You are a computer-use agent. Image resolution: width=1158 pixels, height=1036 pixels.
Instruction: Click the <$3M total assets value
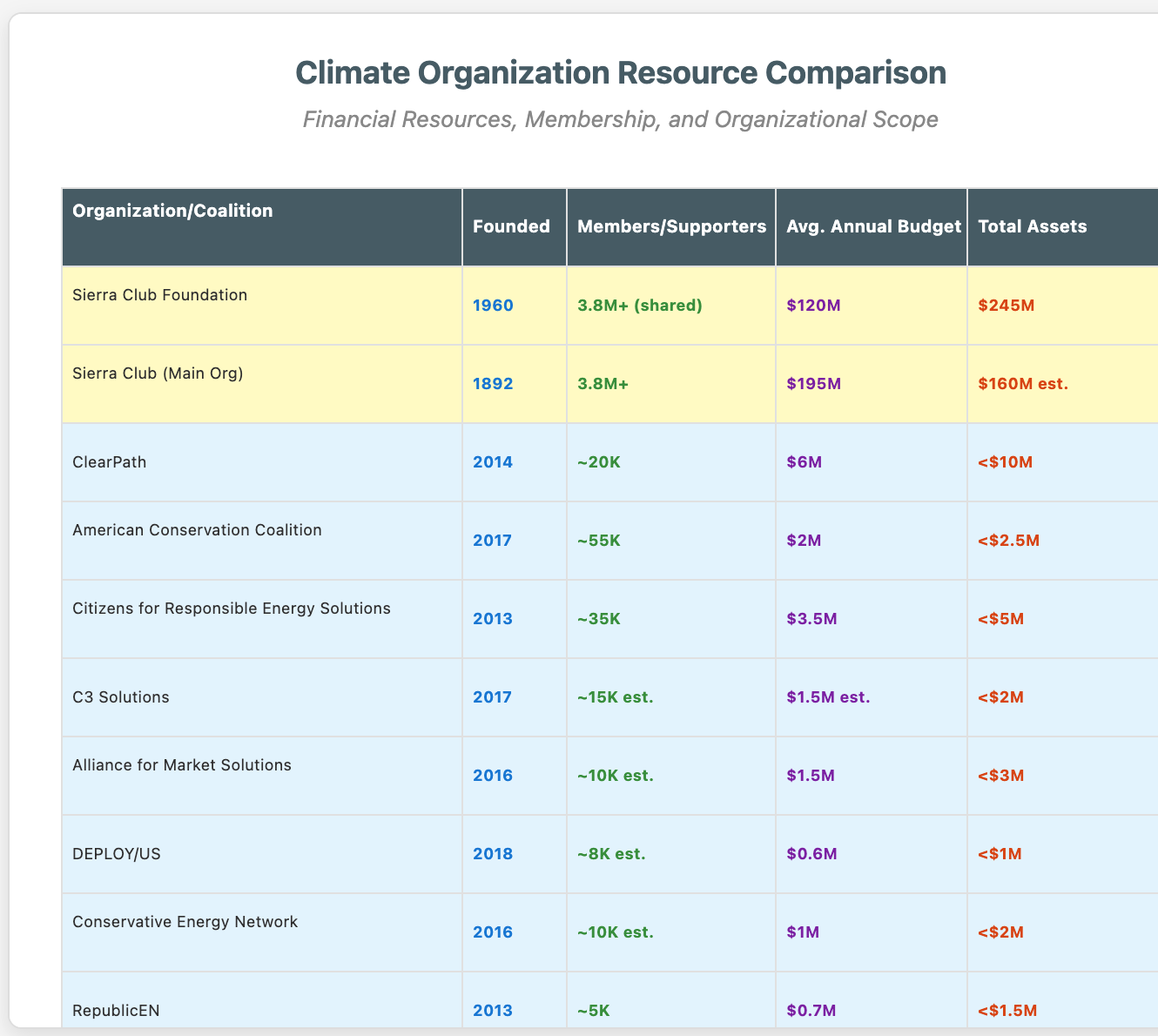click(x=1001, y=776)
